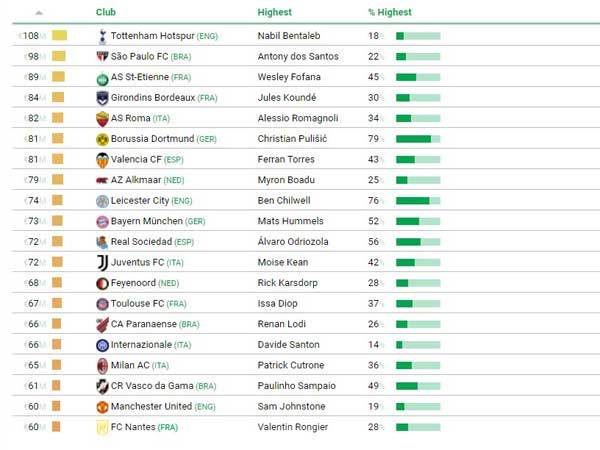Click the Valencia CF club crest
This screenshot has height=450, width=600.
pyautogui.click(x=102, y=160)
